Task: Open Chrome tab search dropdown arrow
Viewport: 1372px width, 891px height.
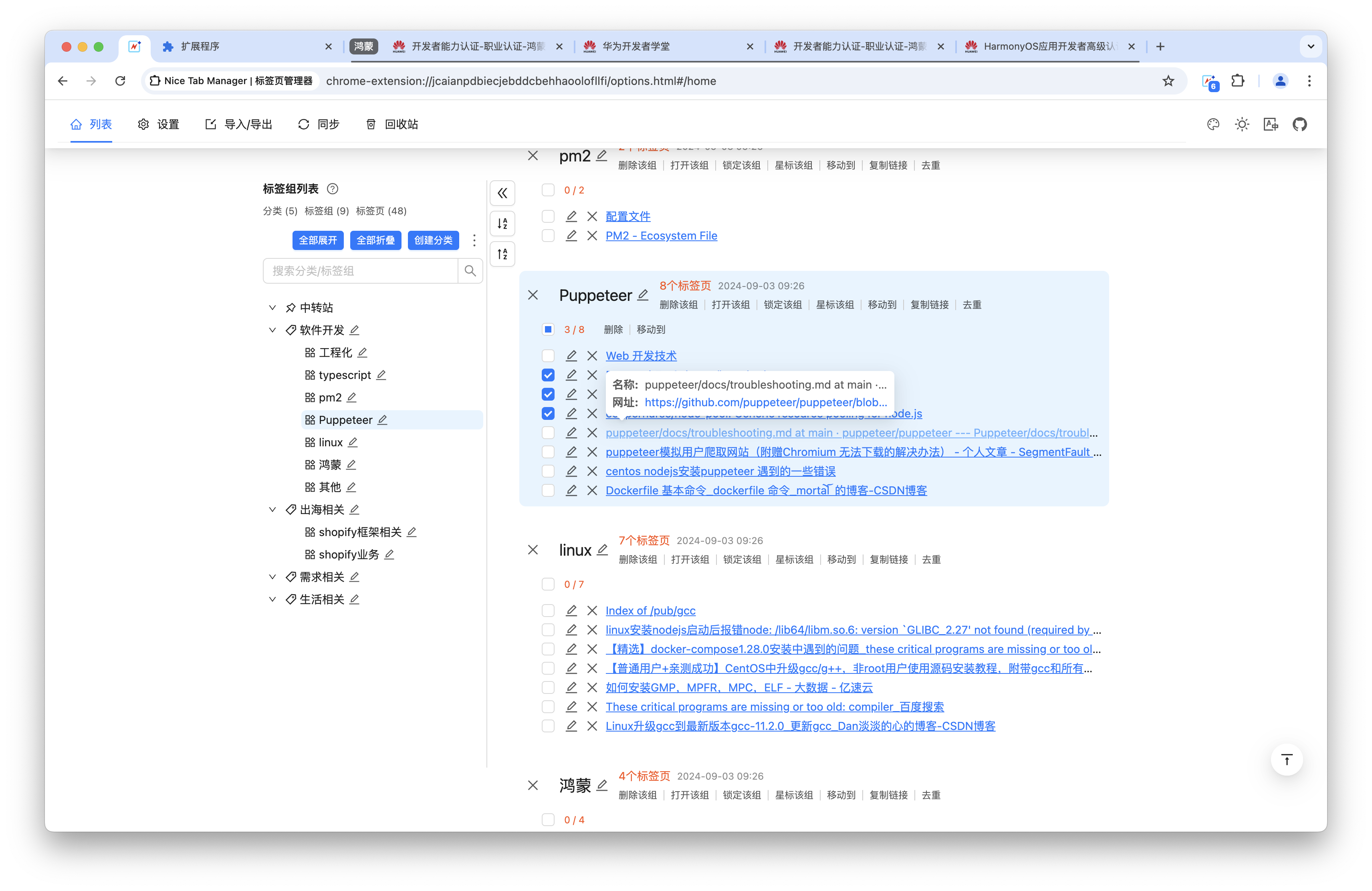Action: (x=1310, y=47)
